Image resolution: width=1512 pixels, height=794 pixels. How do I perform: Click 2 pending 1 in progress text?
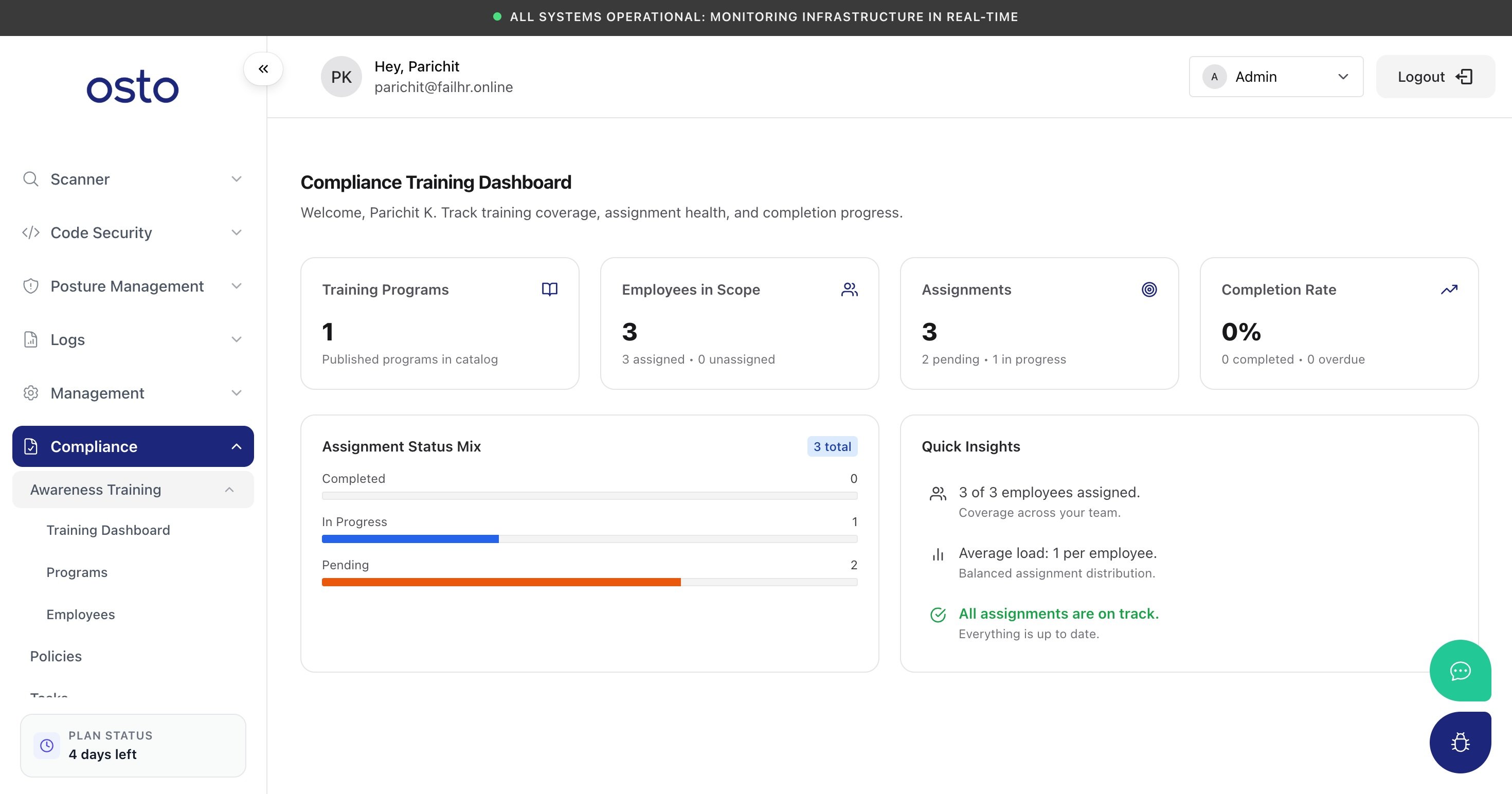(994, 359)
